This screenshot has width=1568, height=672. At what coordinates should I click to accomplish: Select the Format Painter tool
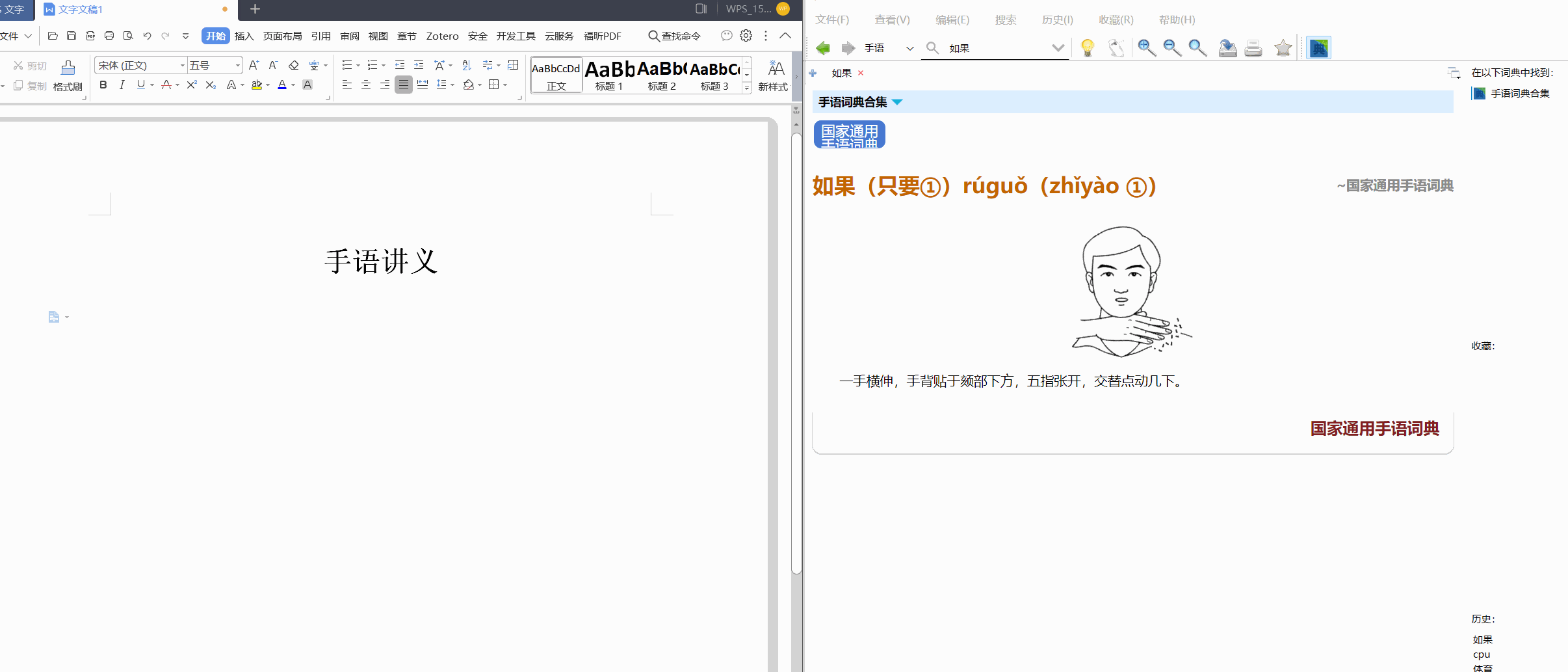click(67, 75)
